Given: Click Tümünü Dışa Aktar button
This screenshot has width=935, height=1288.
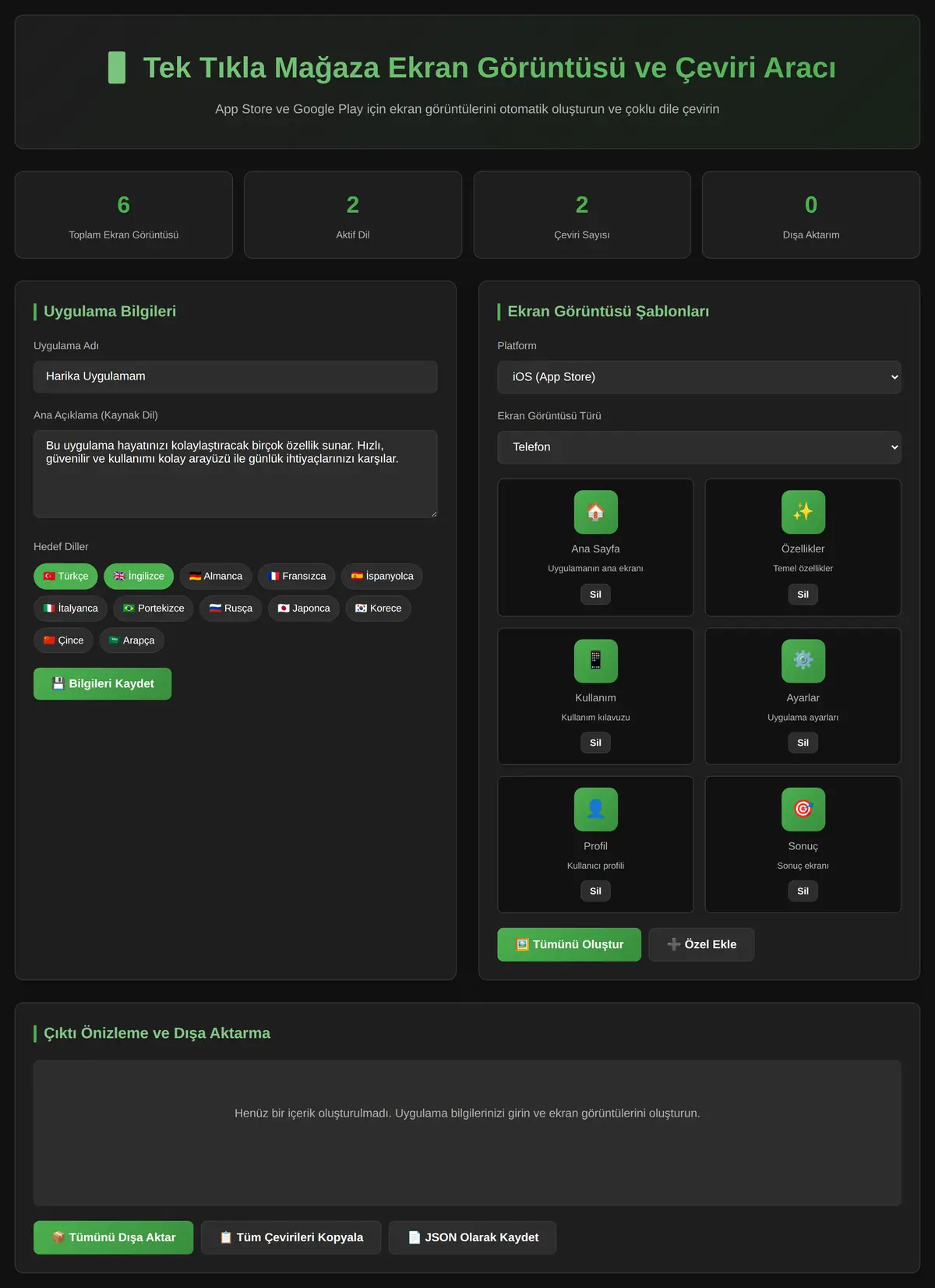Looking at the screenshot, I should [113, 1237].
